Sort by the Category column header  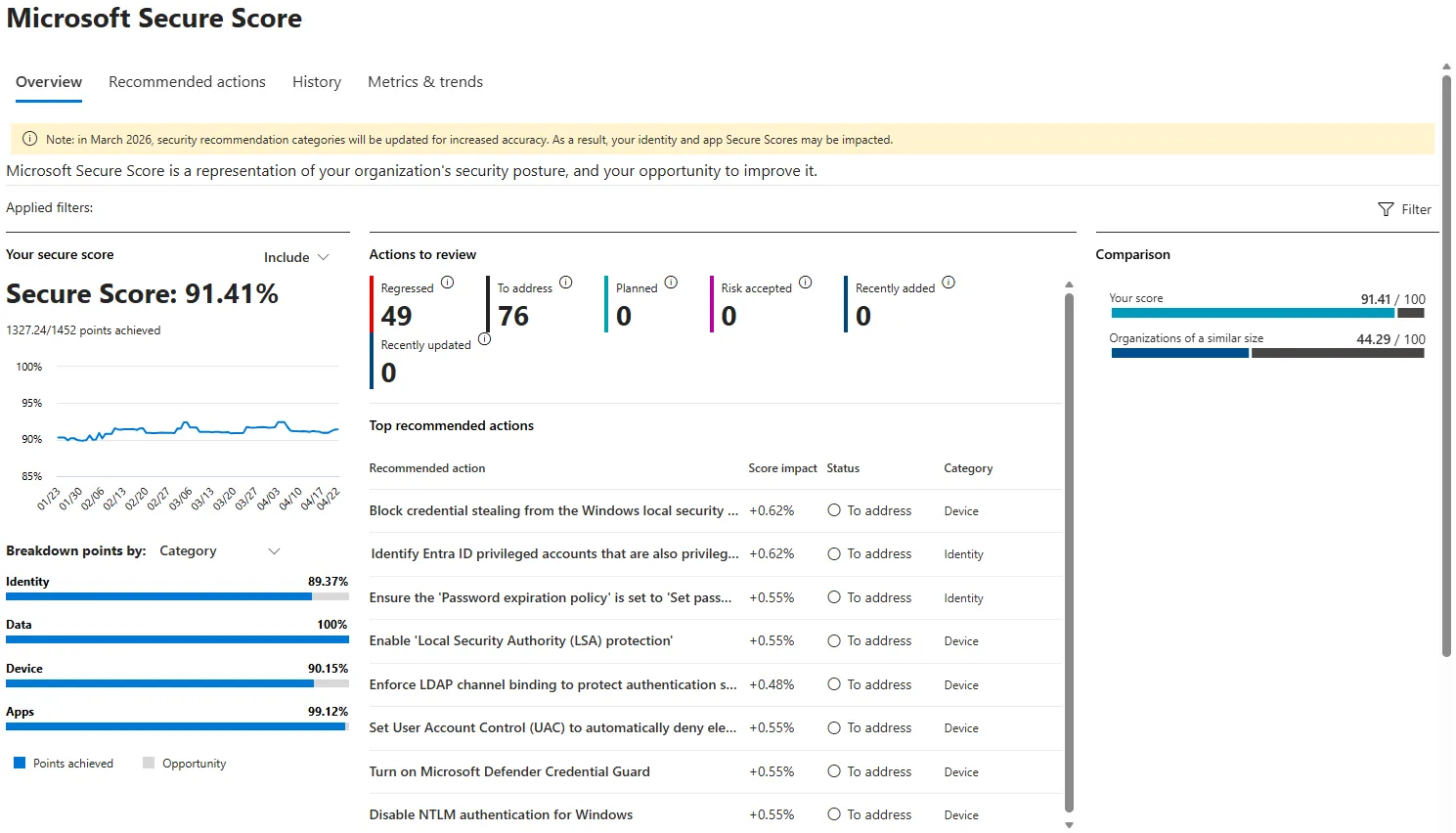968,468
